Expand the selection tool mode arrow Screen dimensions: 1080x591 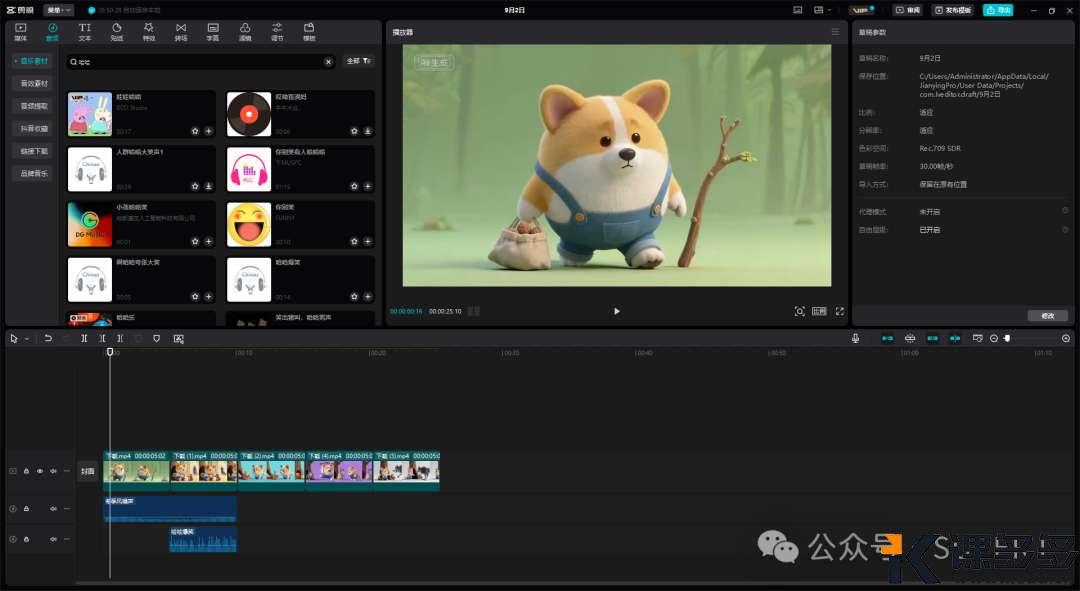(x=27, y=339)
